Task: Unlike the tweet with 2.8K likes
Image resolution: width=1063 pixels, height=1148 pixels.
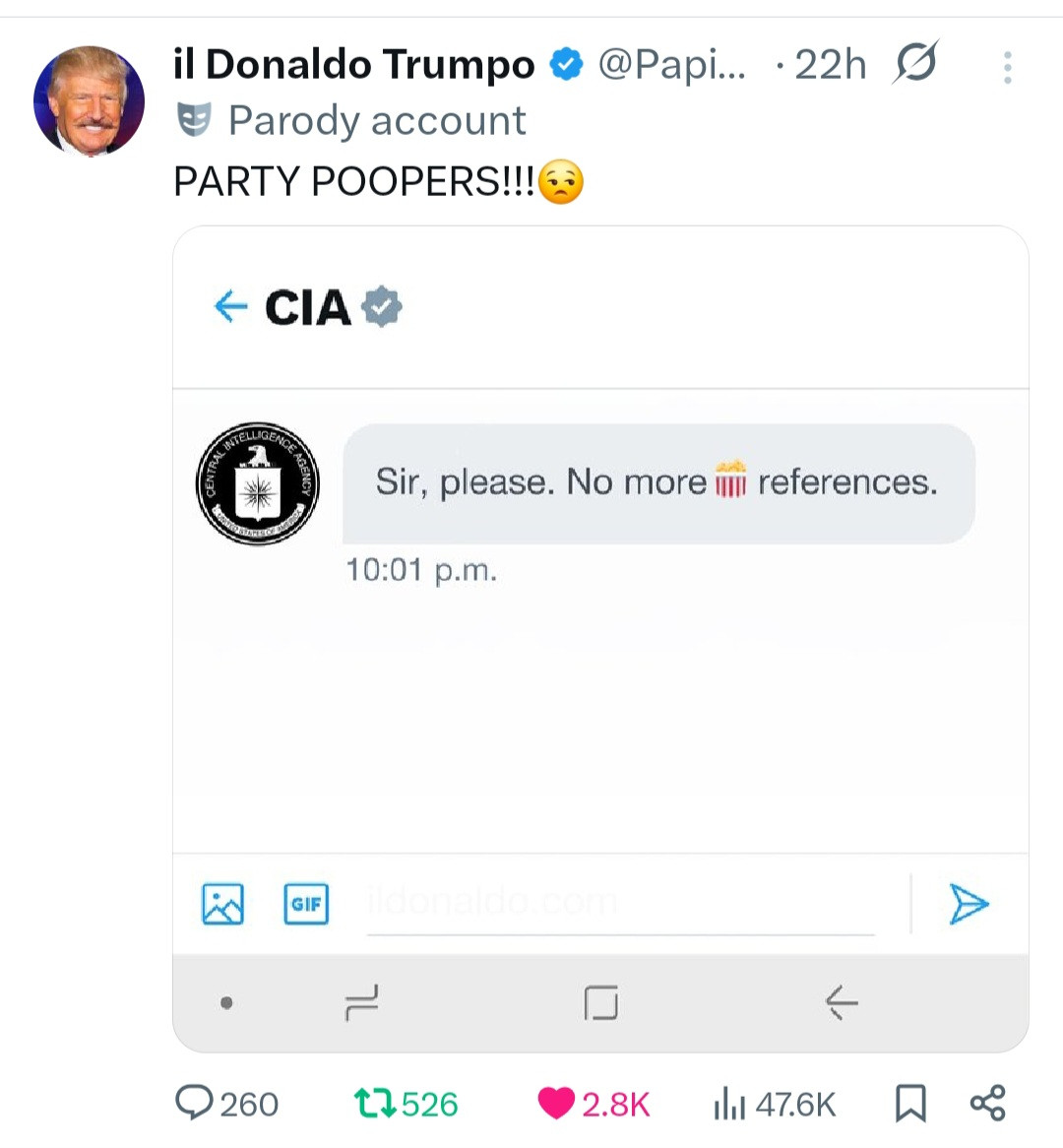Action: click(x=556, y=1103)
